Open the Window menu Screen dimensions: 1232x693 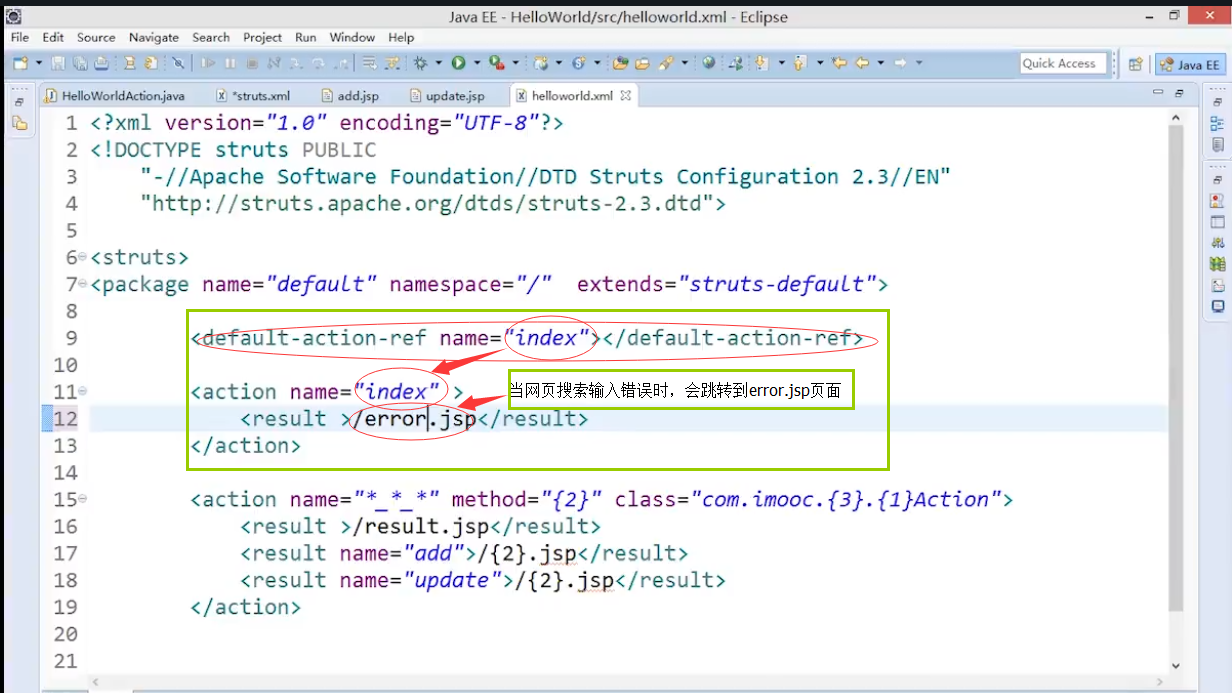353,37
